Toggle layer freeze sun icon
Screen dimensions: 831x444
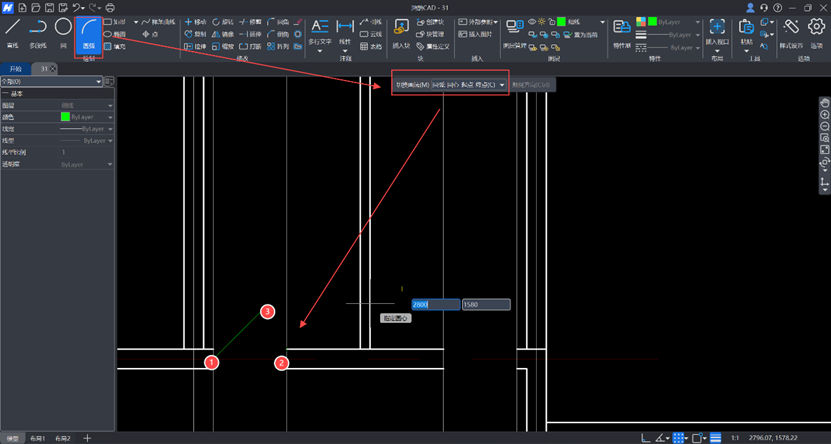[x=541, y=22]
